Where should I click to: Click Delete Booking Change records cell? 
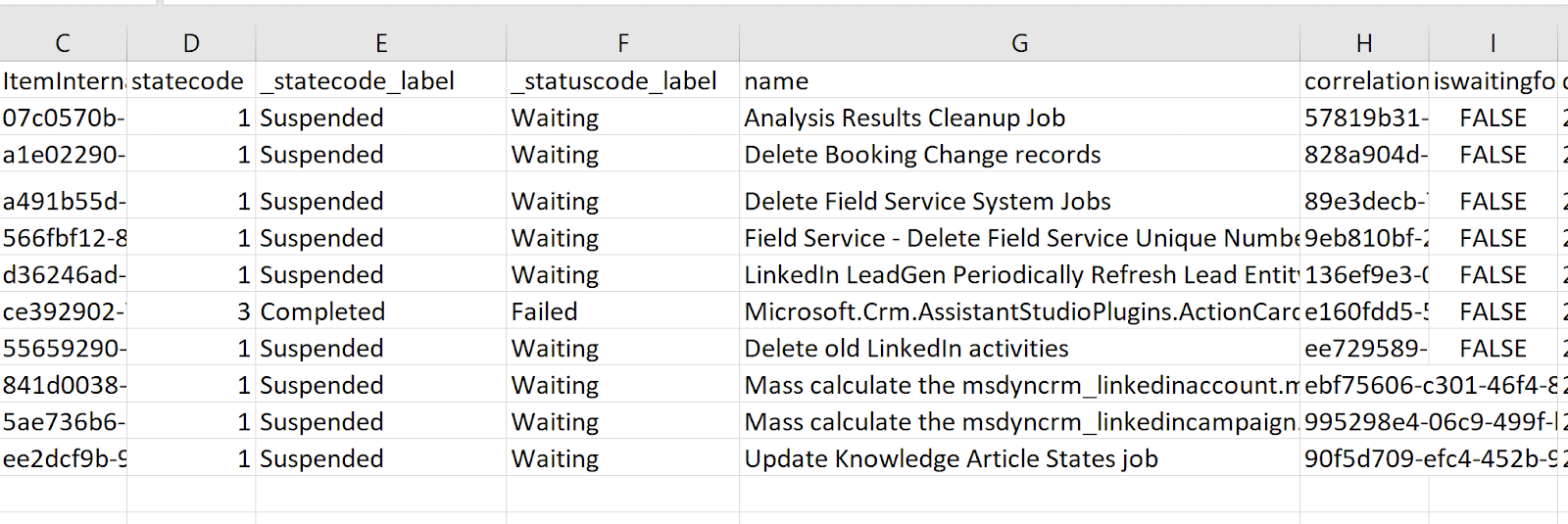(x=1019, y=155)
